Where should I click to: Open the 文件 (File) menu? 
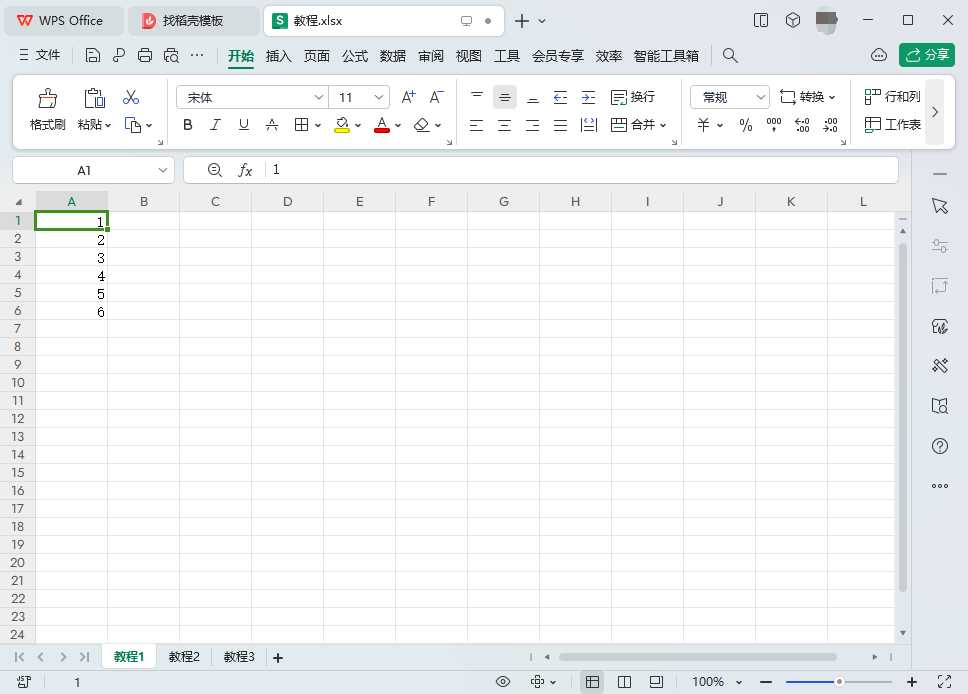pyautogui.click(x=40, y=55)
